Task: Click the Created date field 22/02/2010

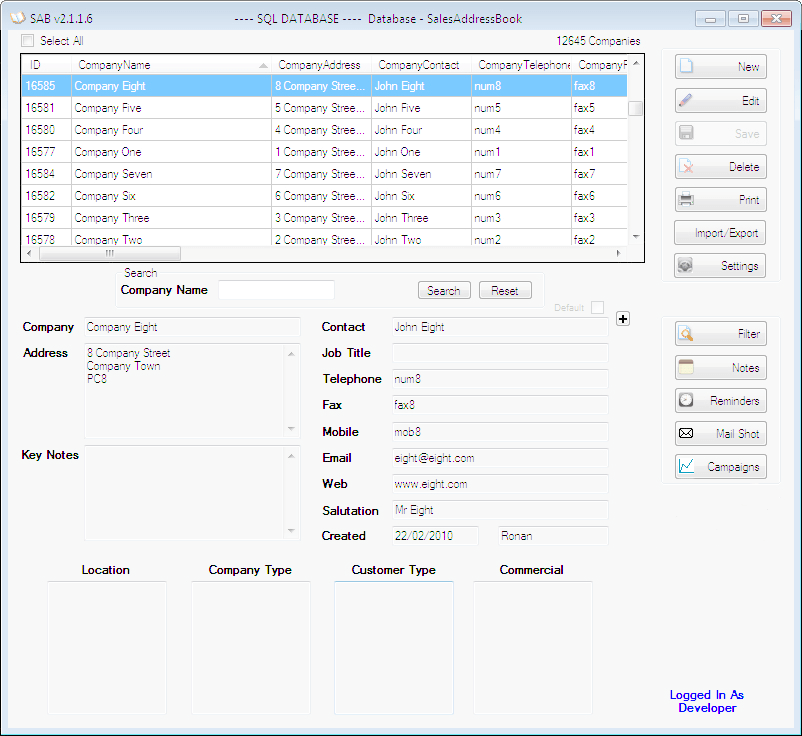Action: (x=435, y=536)
